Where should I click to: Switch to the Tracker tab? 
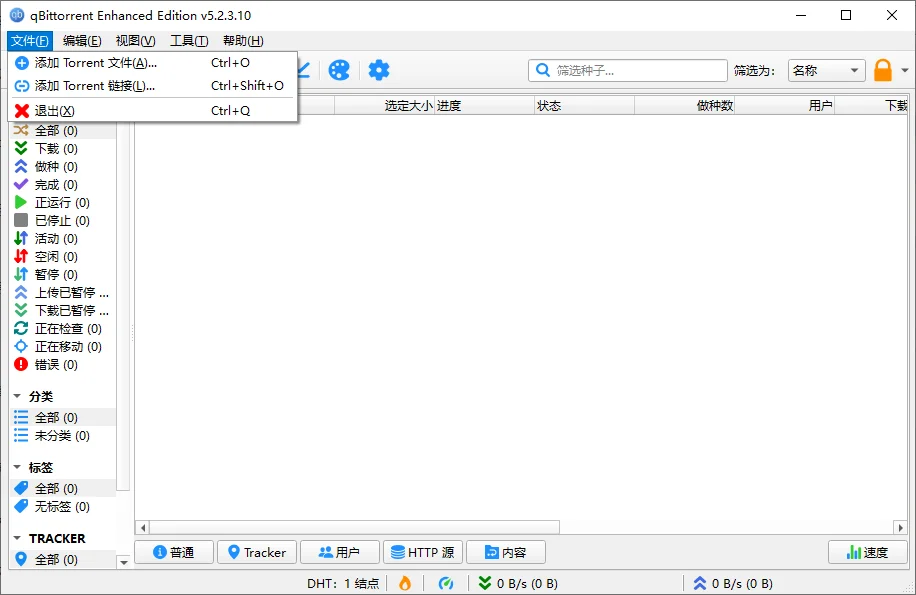tap(257, 552)
